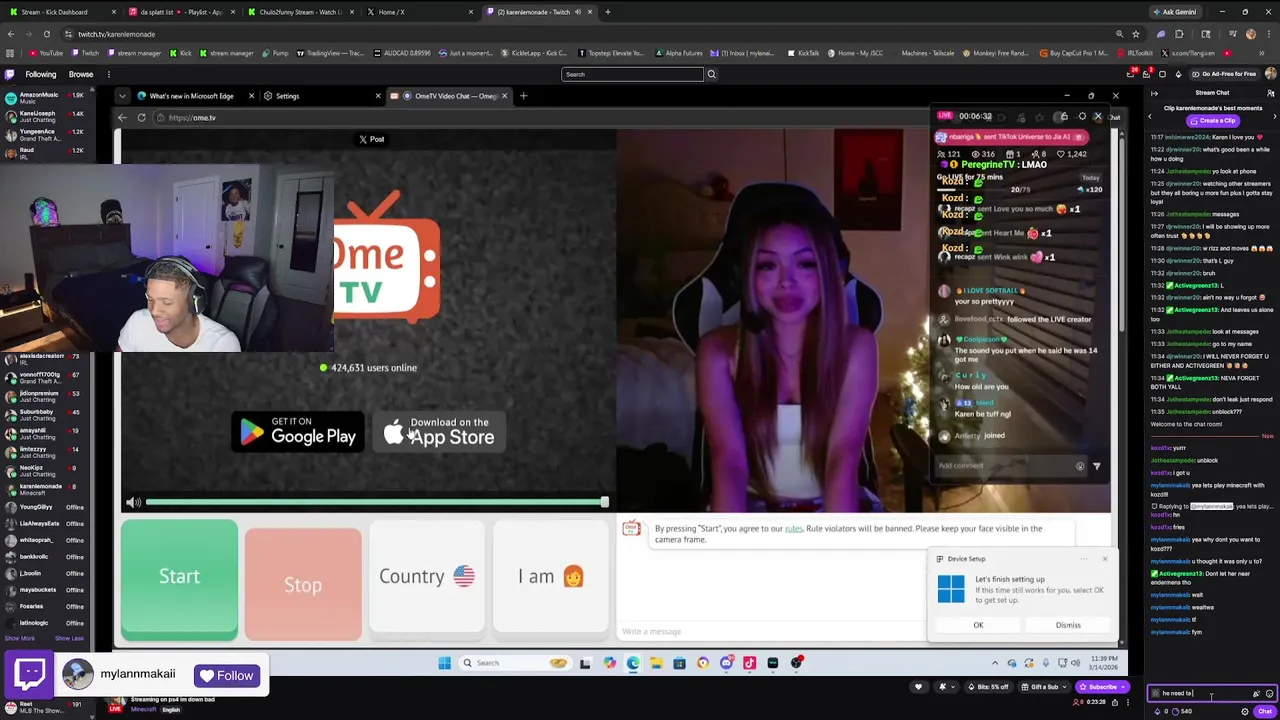Click heart follow icon below stream
The height and width of the screenshot is (720, 1280).
[x=918, y=687]
